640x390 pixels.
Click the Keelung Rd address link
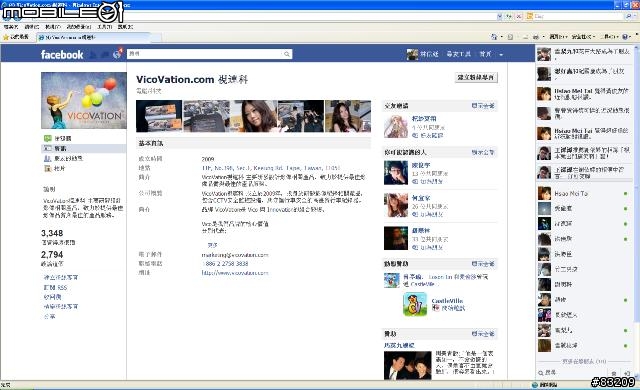(271, 168)
